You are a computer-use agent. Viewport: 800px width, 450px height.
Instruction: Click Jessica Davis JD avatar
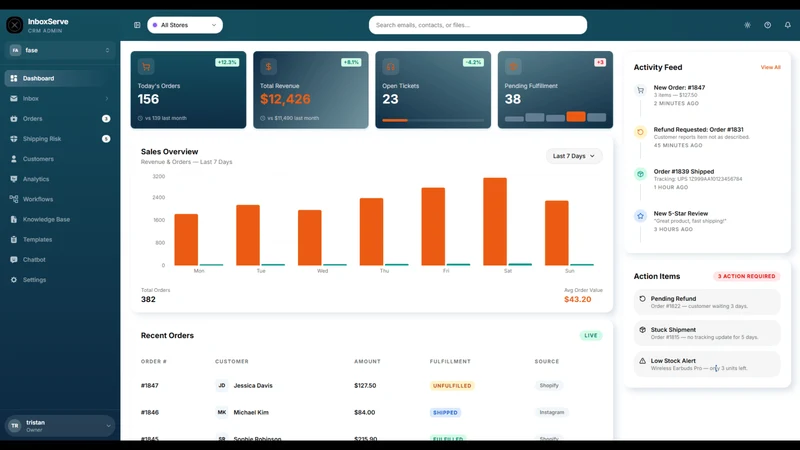click(x=221, y=386)
